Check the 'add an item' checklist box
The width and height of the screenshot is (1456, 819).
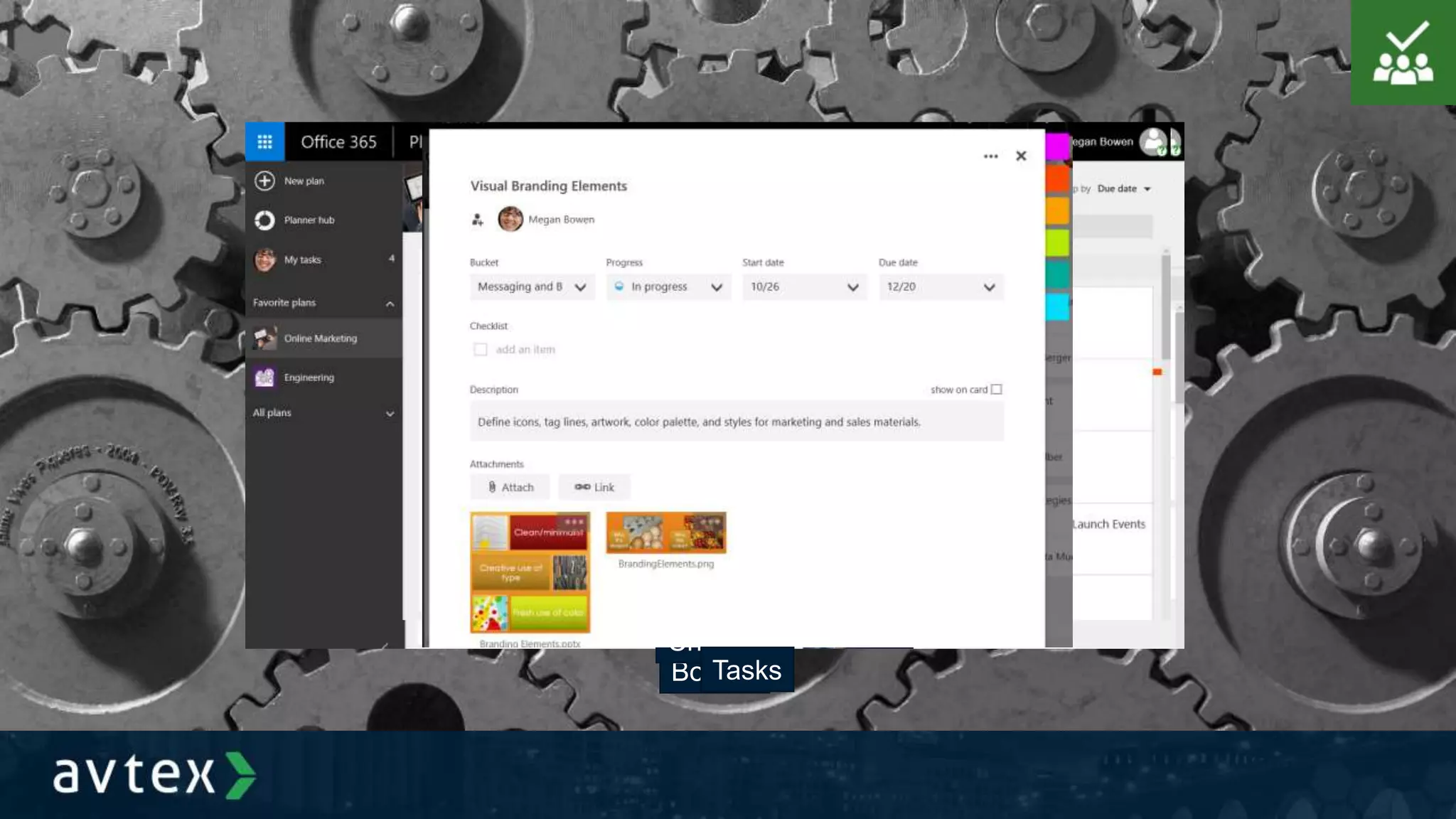tap(481, 350)
